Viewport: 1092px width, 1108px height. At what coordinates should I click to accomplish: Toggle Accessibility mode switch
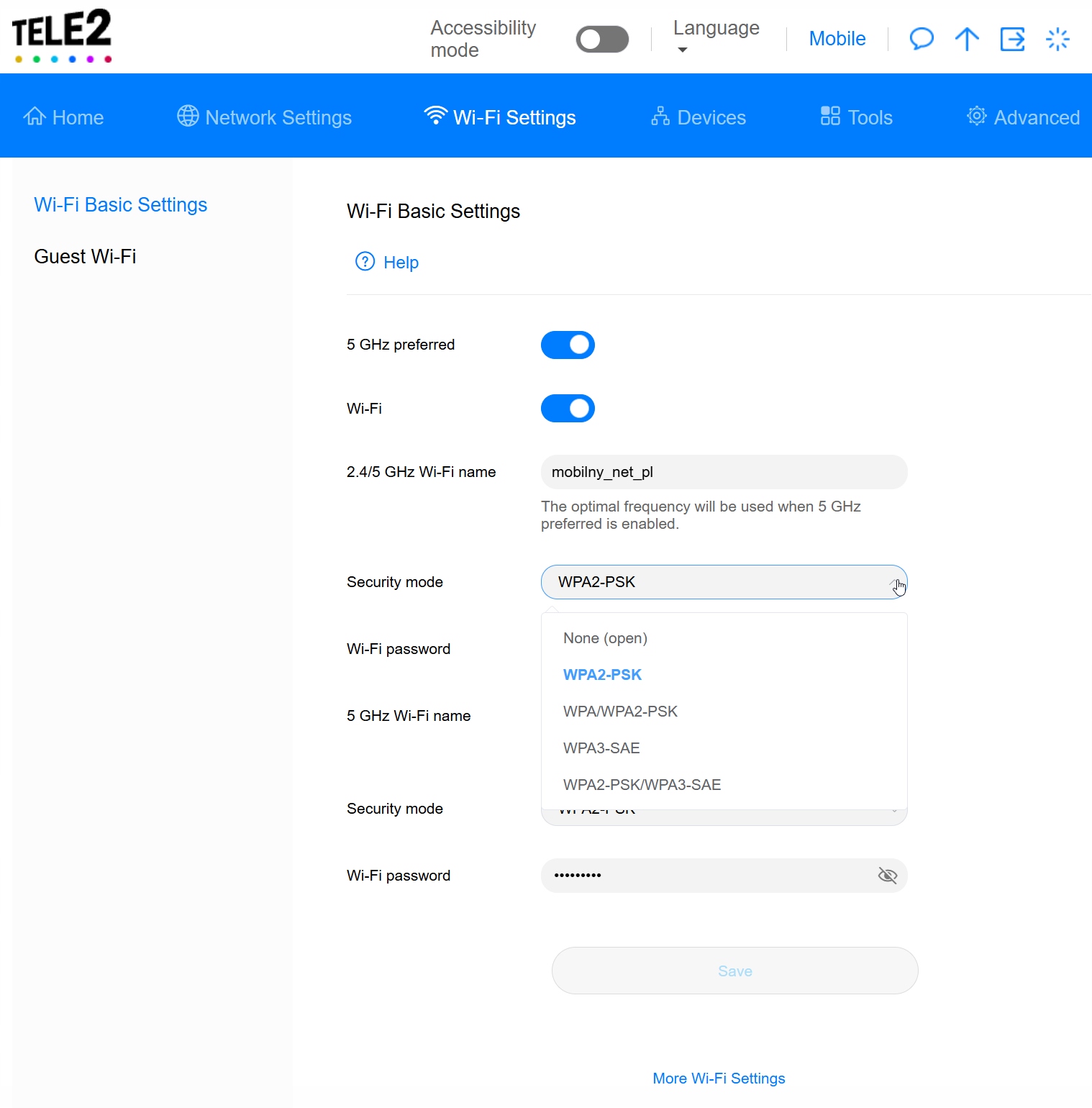[602, 40]
